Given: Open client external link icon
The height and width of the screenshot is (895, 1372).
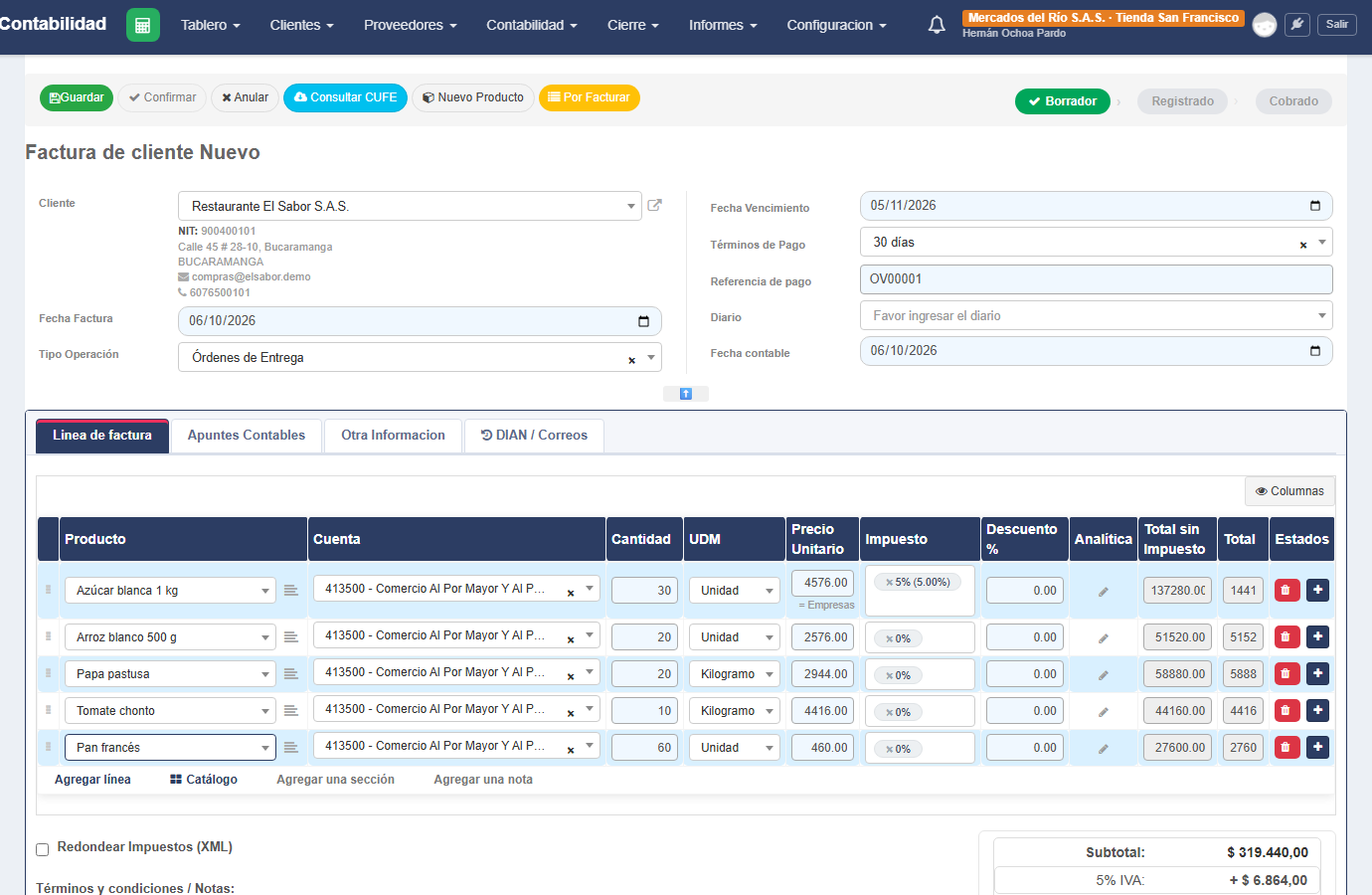Looking at the screenshot, I should 655,205.
